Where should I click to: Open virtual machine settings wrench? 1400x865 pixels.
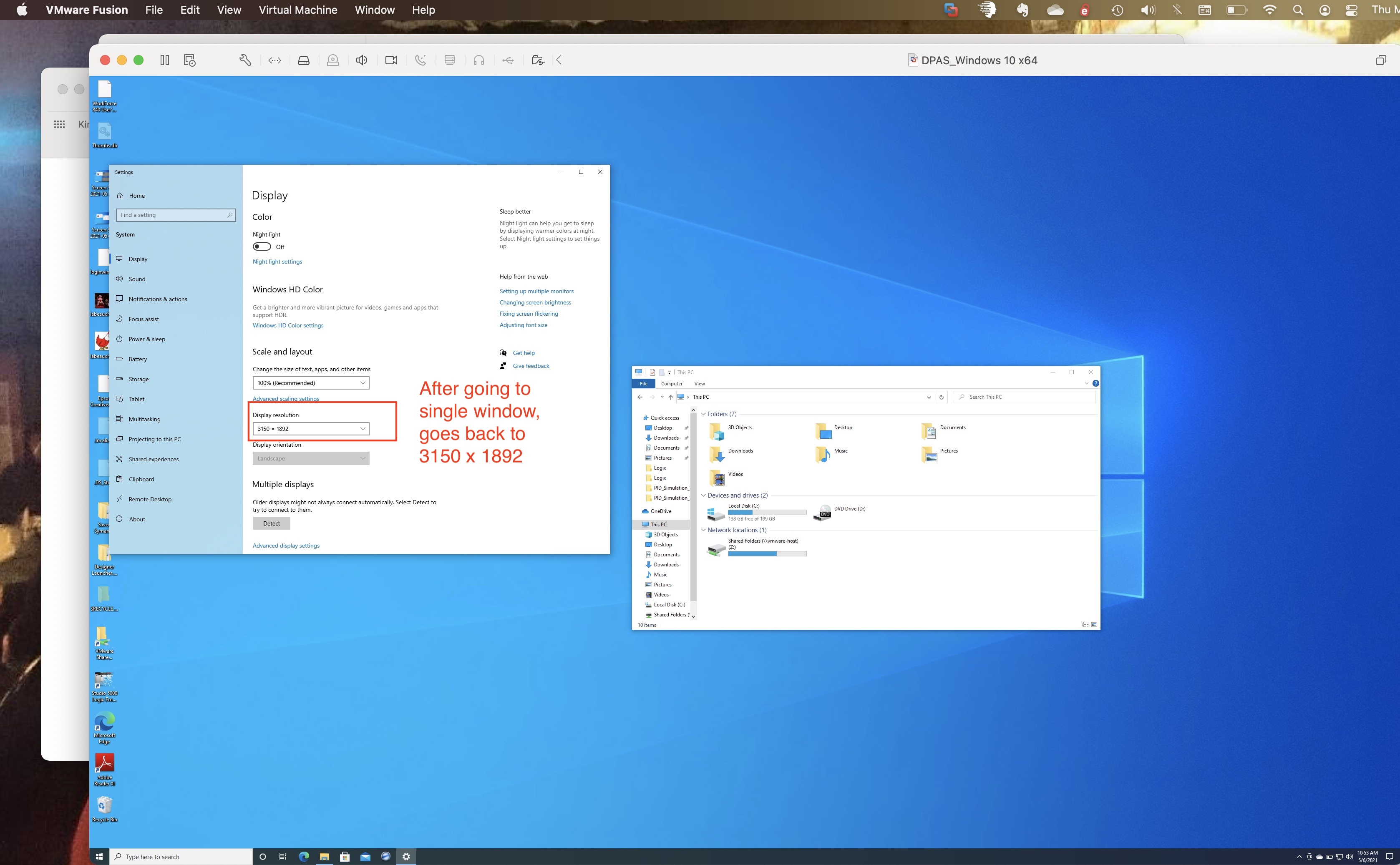tap(245, 60)
